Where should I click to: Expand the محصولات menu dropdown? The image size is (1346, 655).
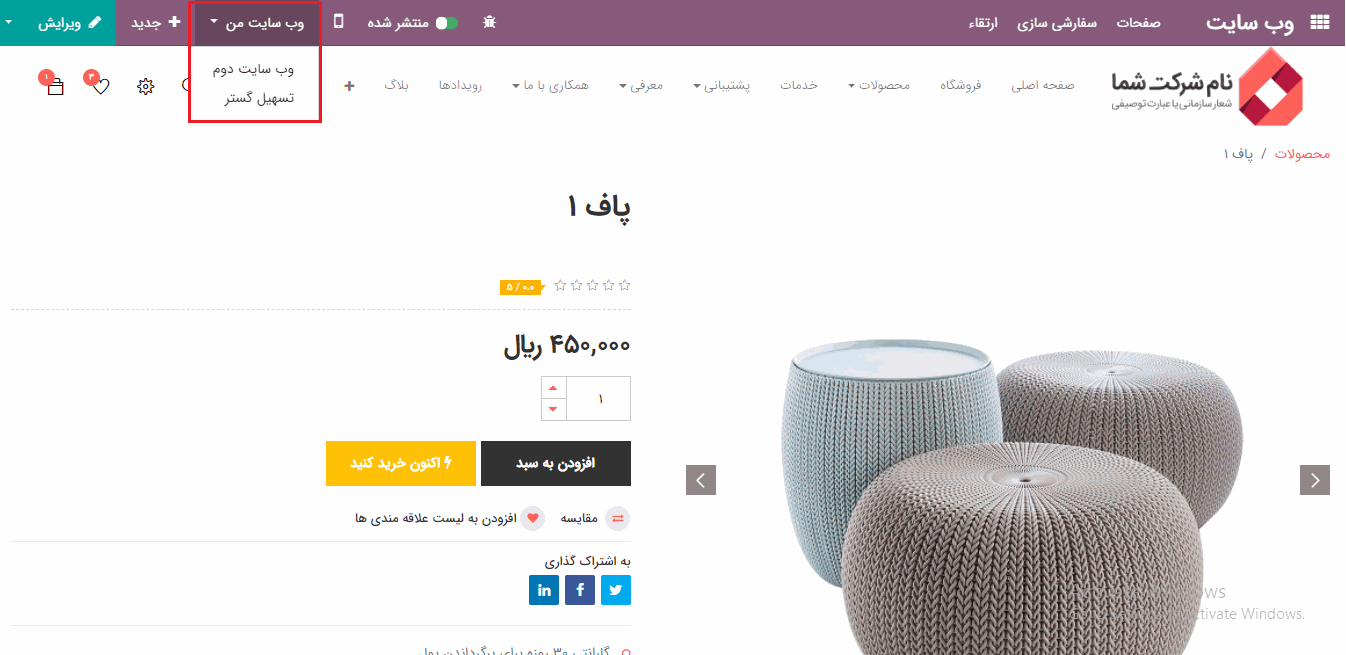879,86
